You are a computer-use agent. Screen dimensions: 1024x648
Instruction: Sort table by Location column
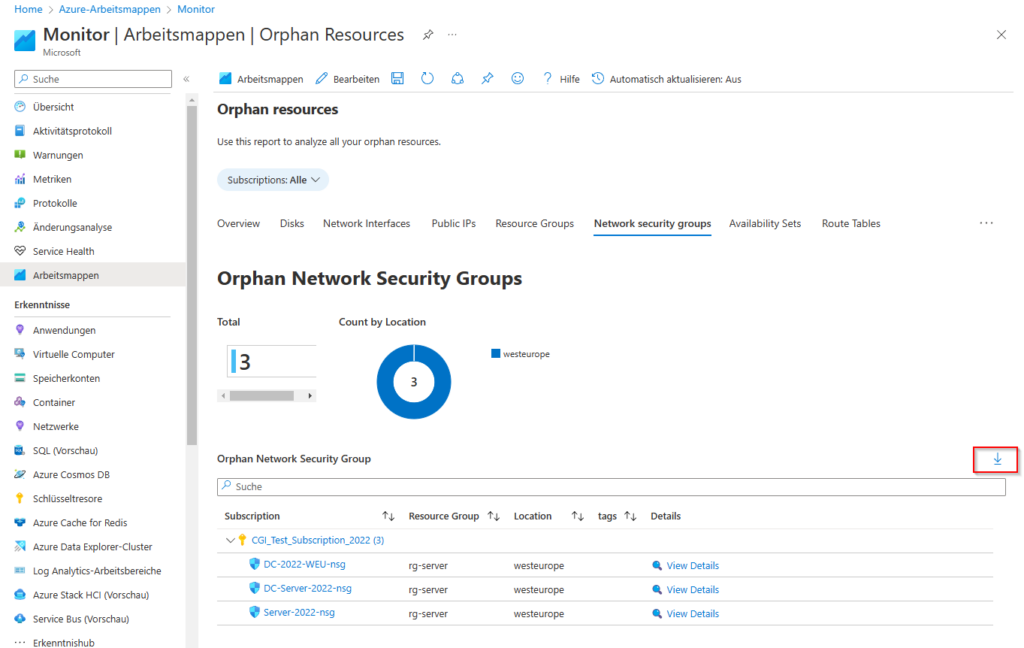577,516
